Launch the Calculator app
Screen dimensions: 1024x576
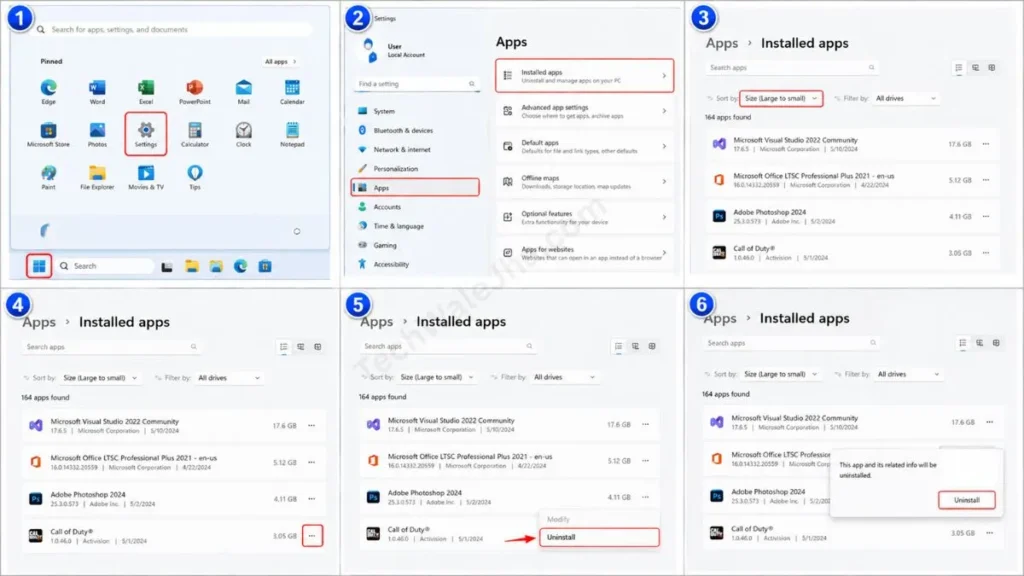(x=195, y=135)
